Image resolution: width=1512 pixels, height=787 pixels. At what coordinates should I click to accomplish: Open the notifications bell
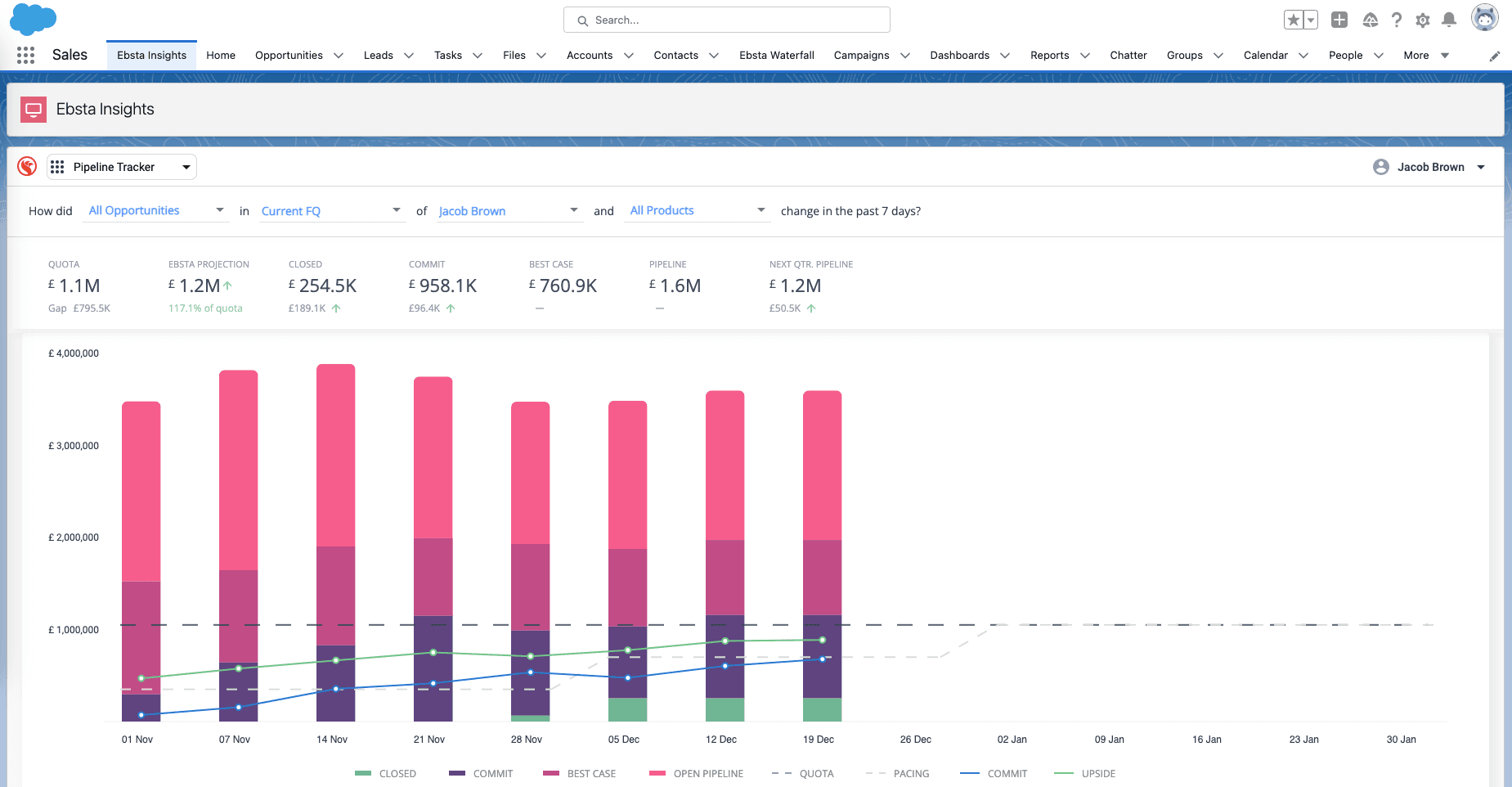[1449, 20]
